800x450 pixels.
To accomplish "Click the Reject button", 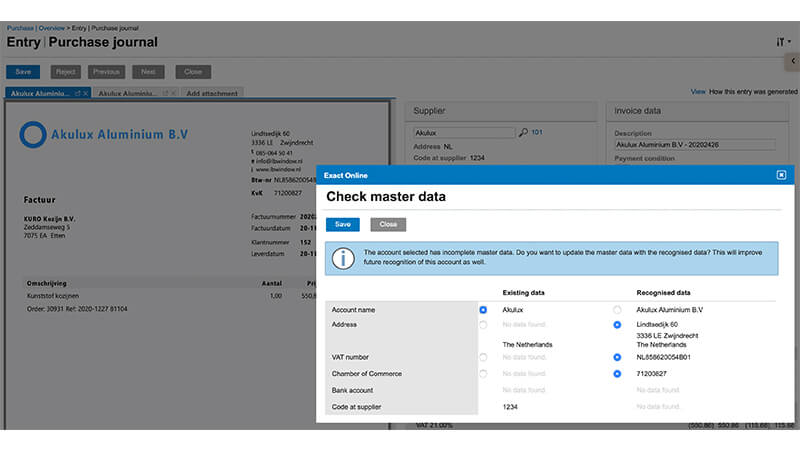I will (x=65, y=72).
